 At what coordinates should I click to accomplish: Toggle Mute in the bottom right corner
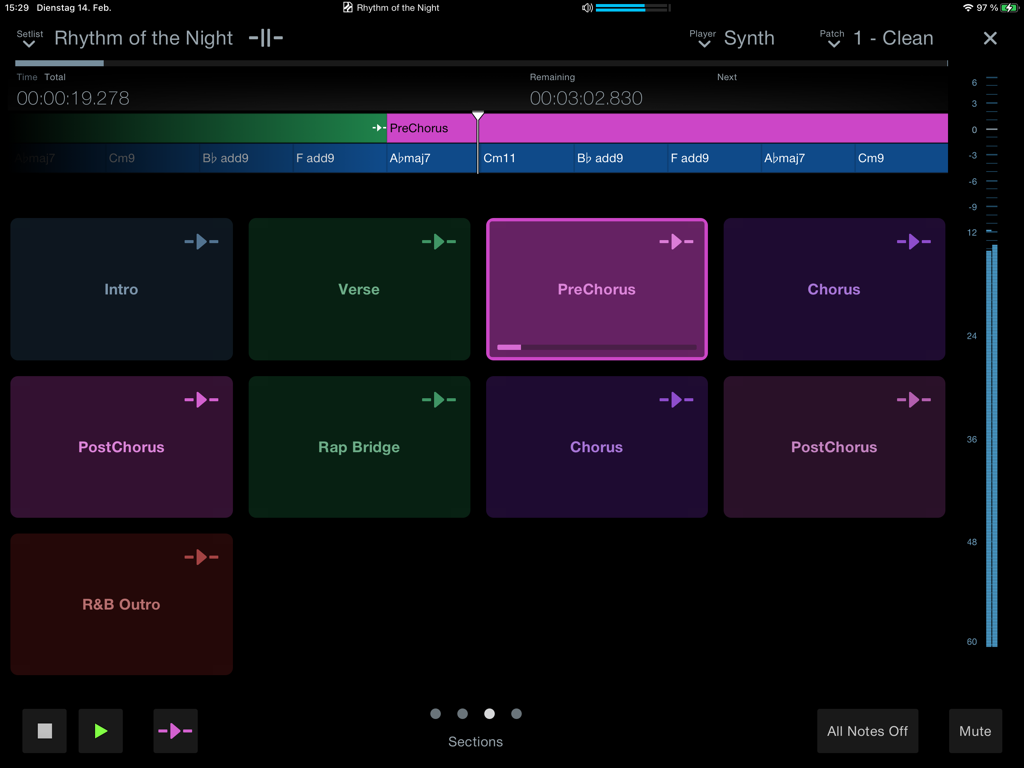tap(975, 731)
